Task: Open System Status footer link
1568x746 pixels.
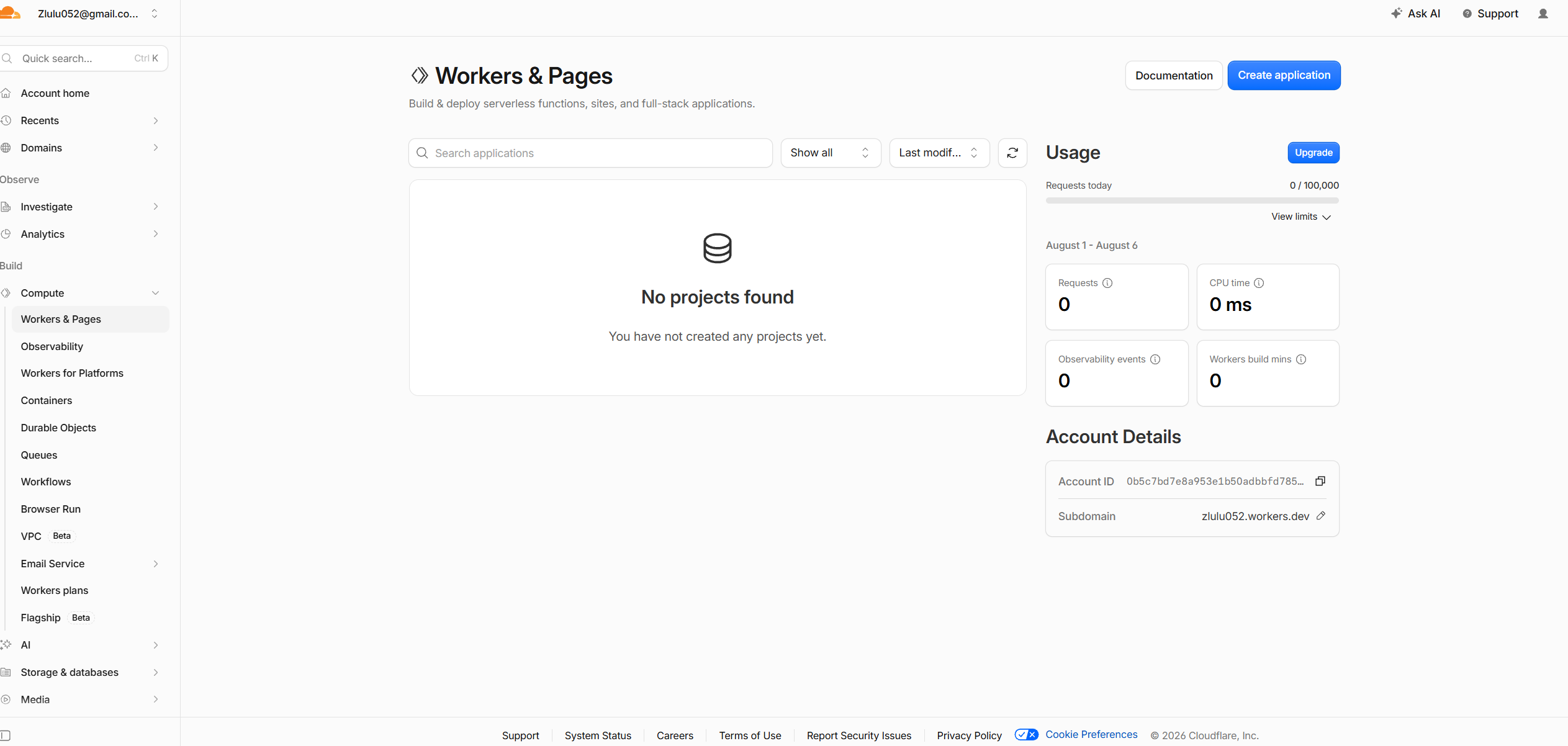Action: click(598, 735)
